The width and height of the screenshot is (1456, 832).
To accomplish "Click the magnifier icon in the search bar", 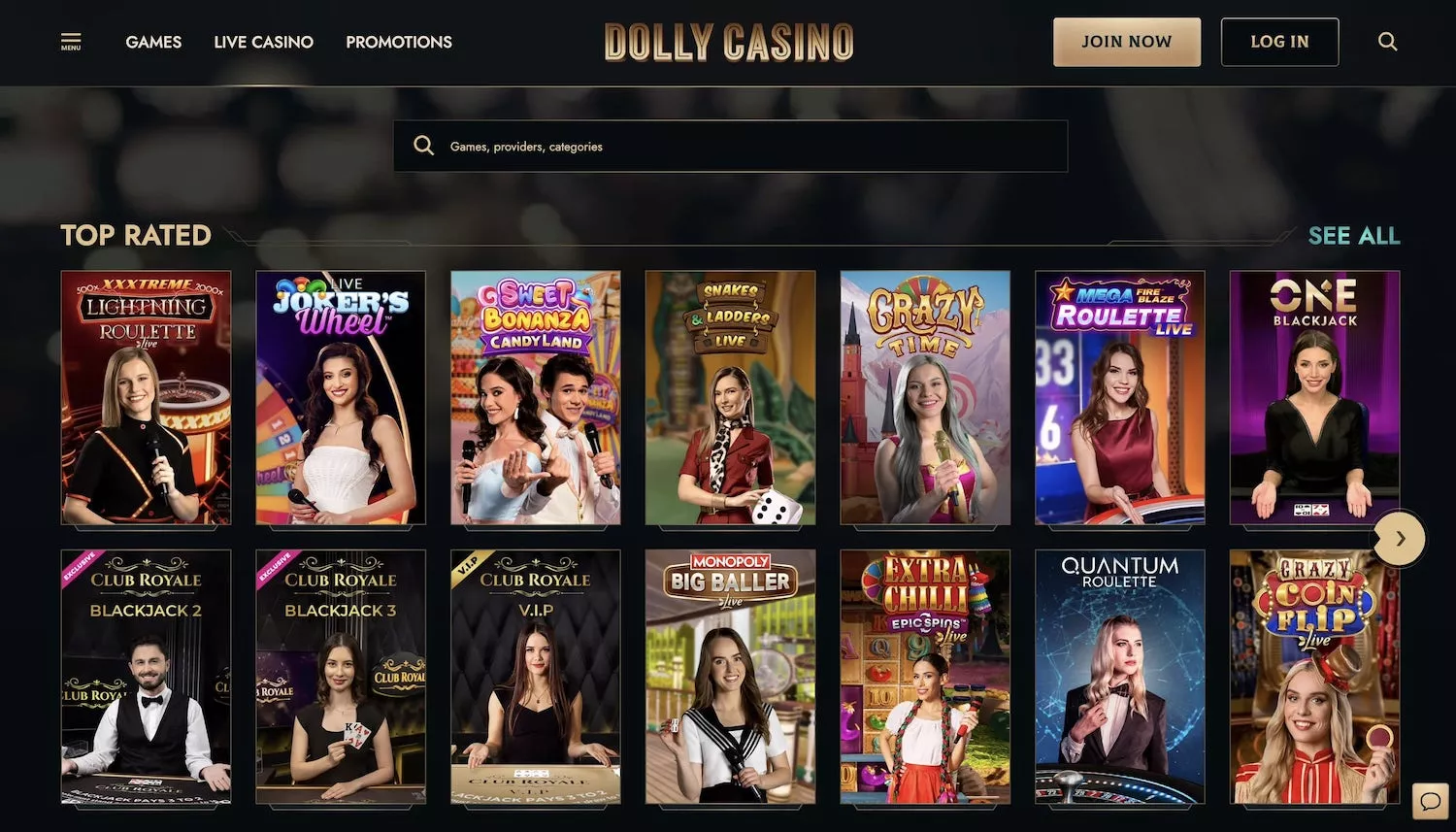I will pos(423,146).
